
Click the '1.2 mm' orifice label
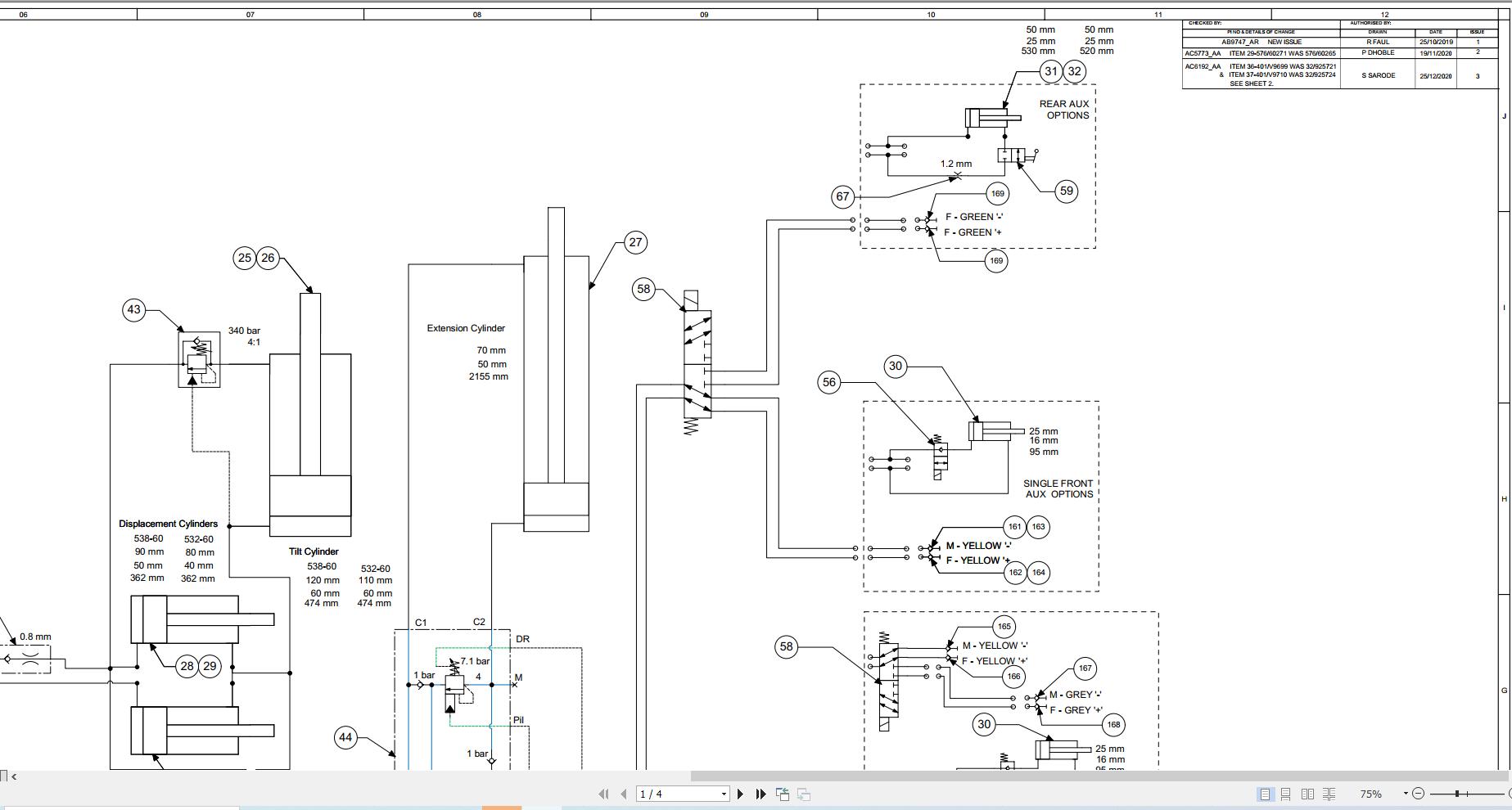tap(956, 164)
